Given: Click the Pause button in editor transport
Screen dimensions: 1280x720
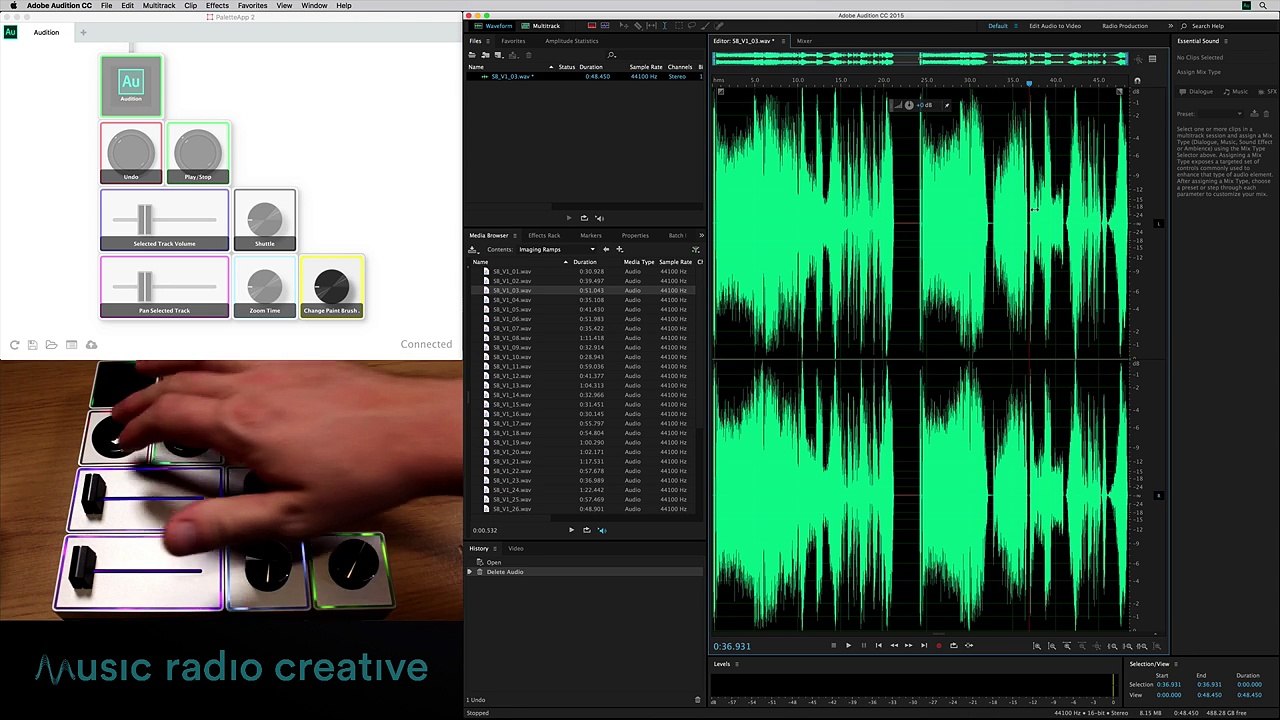Looking at the screenshot, I should [x=863, y=646].
